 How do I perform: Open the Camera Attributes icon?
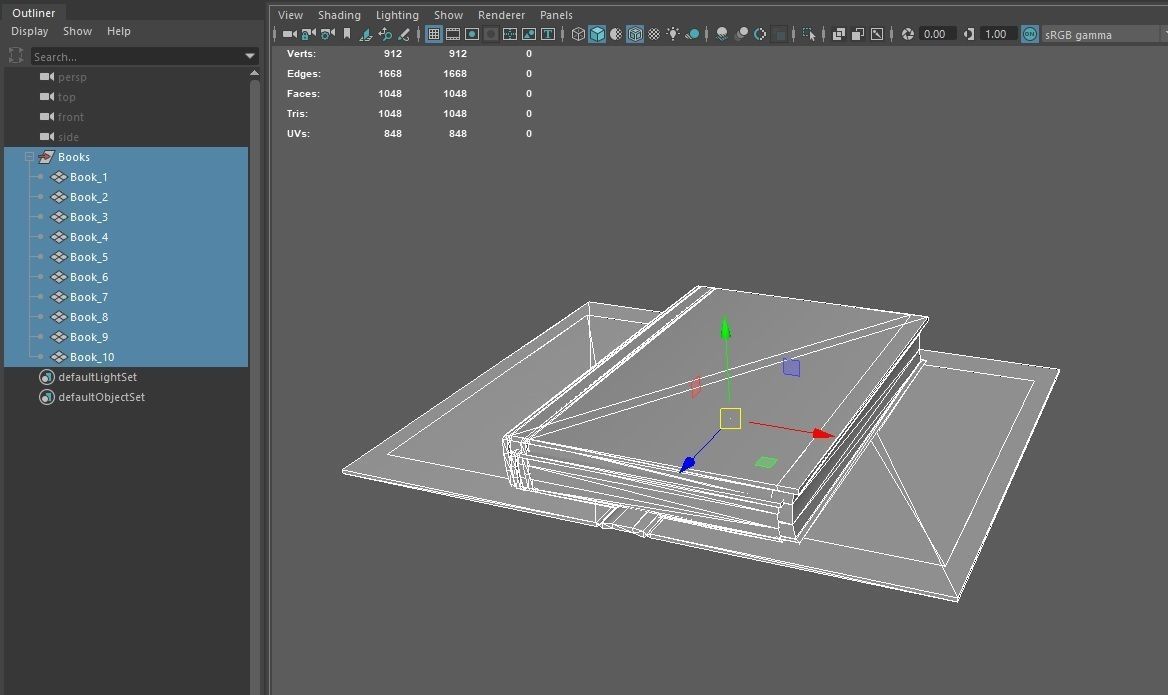[328, 34]
